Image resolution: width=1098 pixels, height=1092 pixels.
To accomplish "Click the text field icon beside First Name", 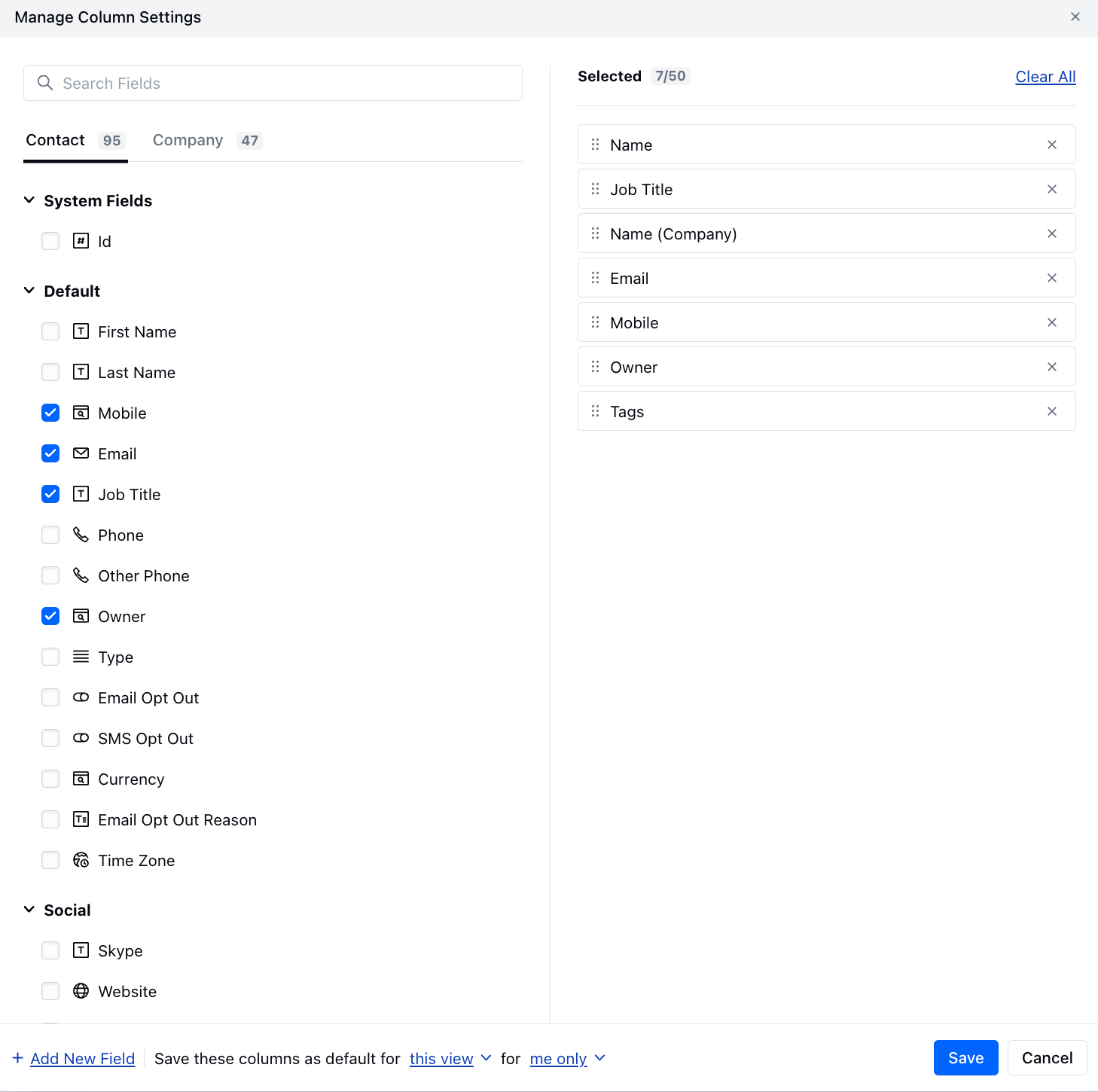I will coord(81,331).
